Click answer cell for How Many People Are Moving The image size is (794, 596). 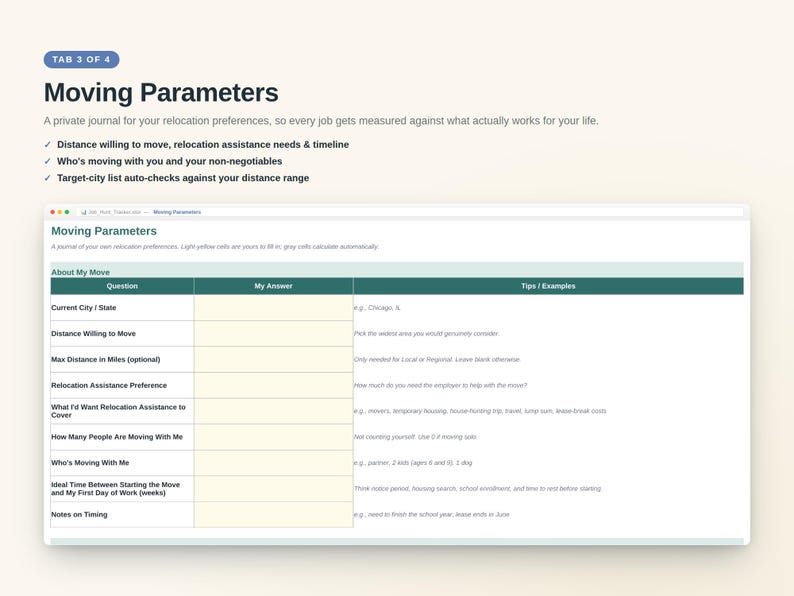[x=273, y=437]
